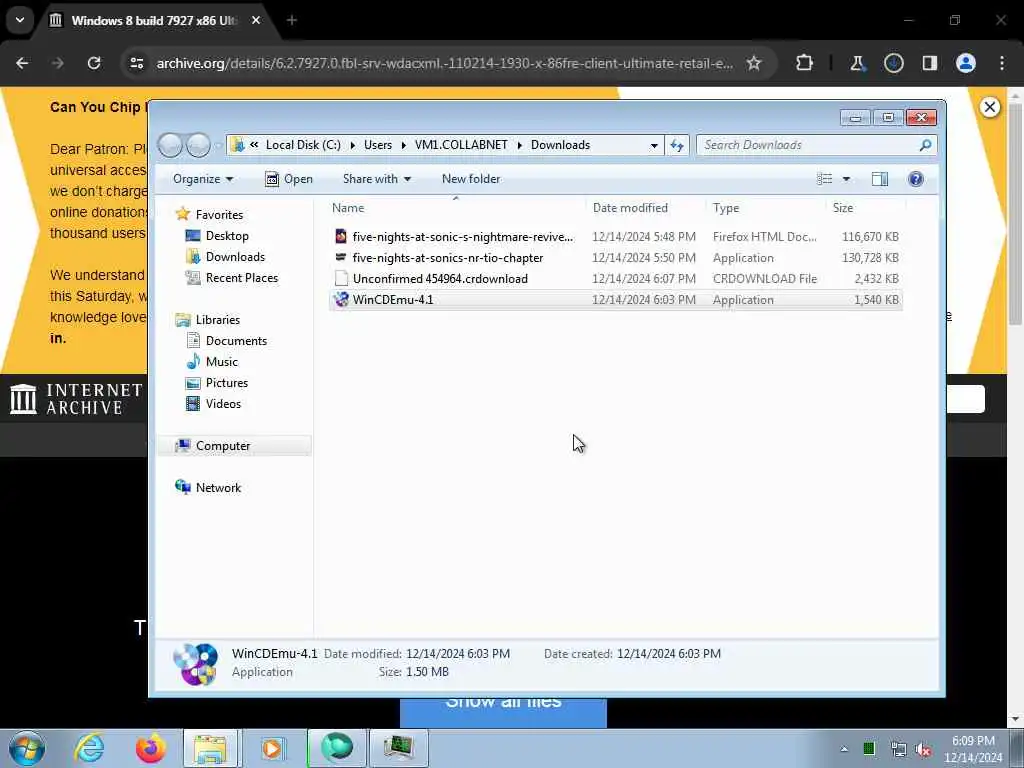Launch Internet Explorer from taskbar
1024x768 pixels.
coord(89,748)
